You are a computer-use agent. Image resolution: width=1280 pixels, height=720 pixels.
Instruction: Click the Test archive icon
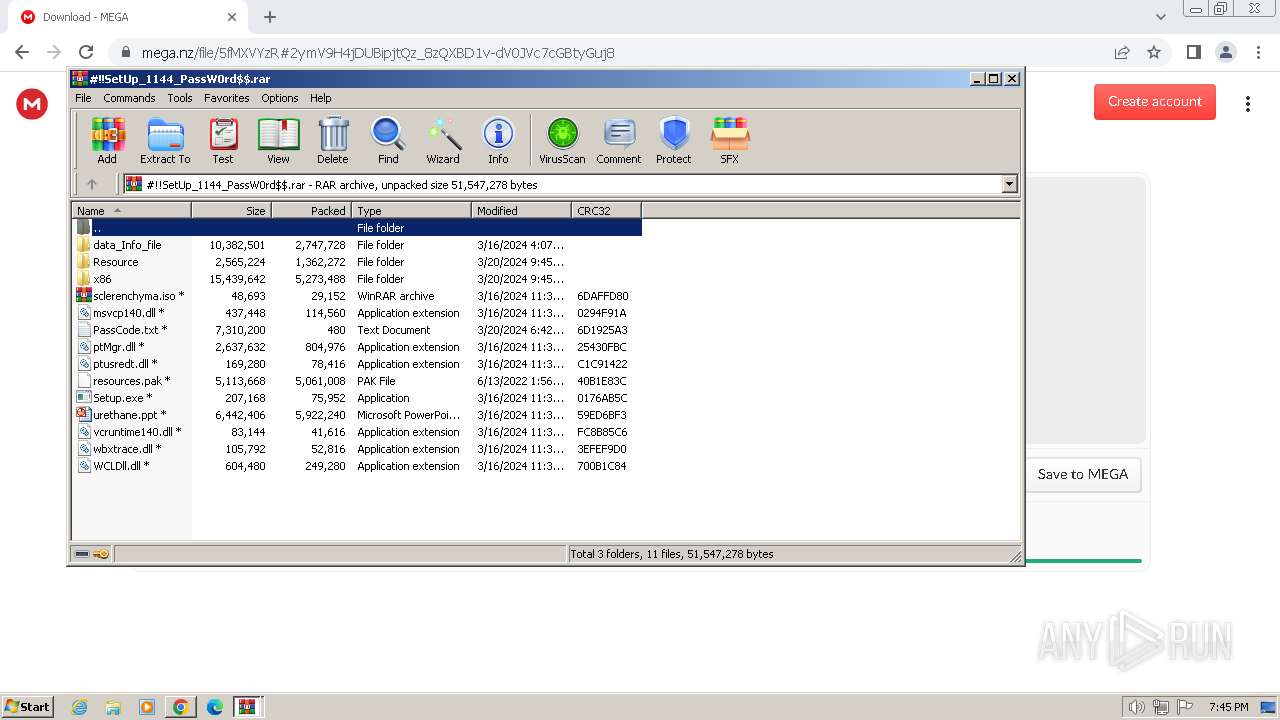tap(223, 140)
